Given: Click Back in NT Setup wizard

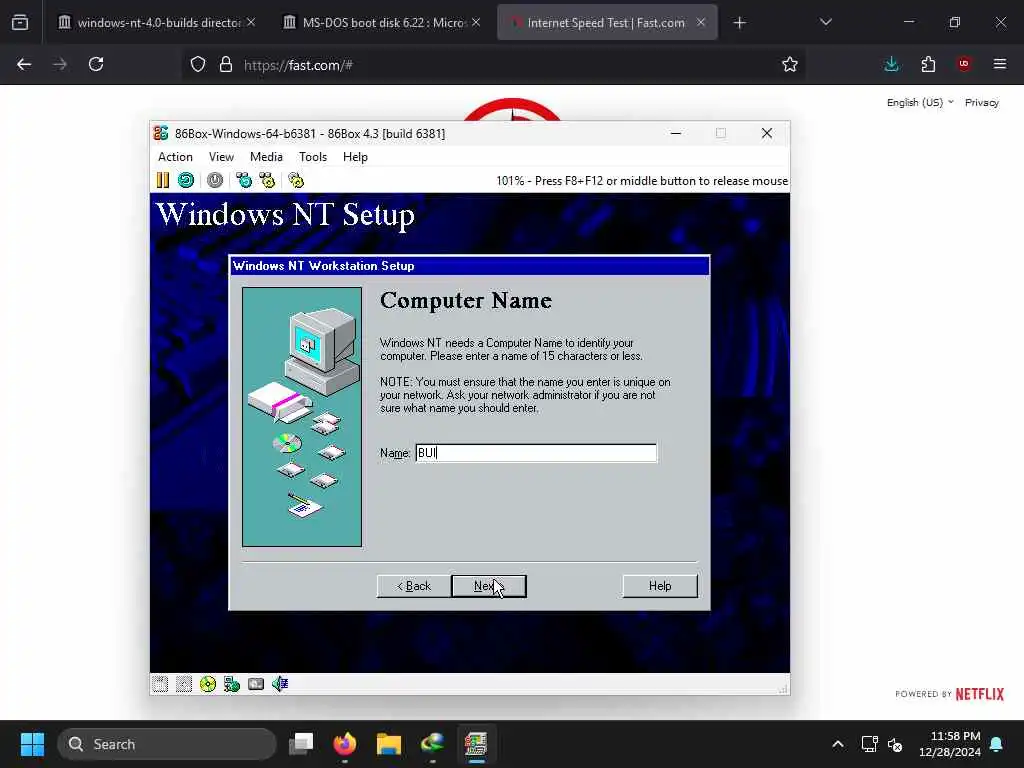Looking at the screenshot, I should point(414,586).
